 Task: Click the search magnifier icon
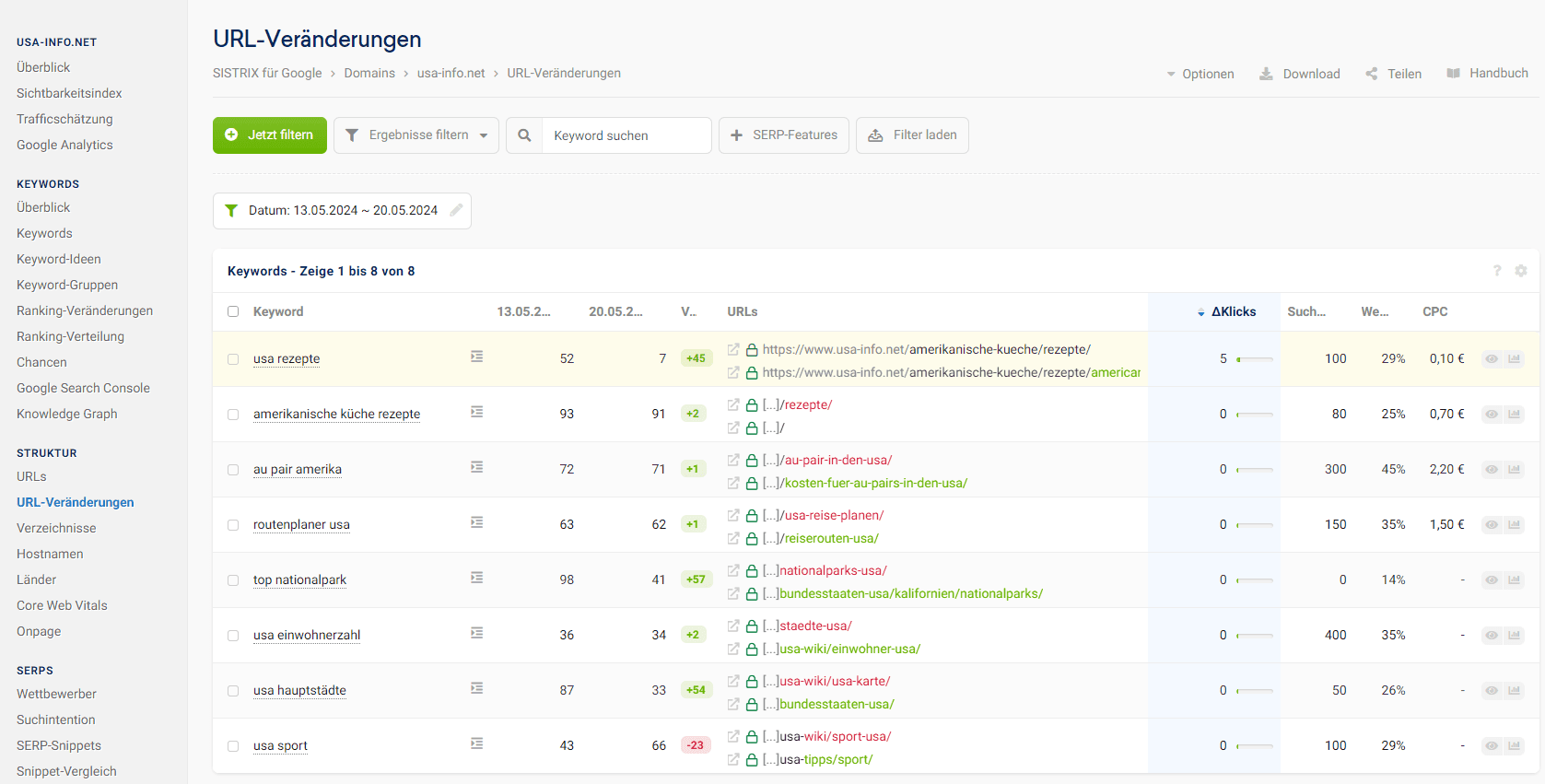524,135
